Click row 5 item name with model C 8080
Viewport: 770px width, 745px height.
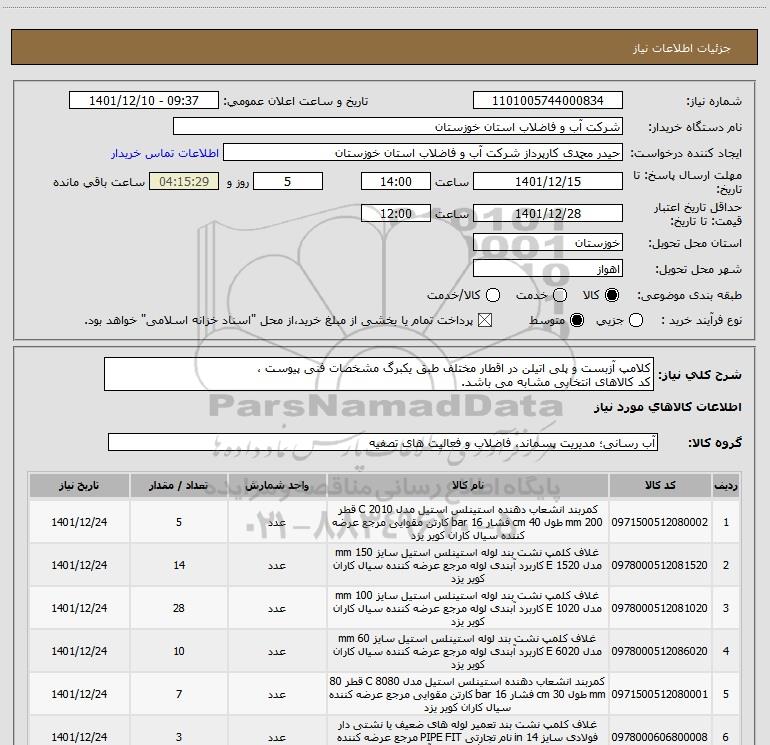coord(468,694)
